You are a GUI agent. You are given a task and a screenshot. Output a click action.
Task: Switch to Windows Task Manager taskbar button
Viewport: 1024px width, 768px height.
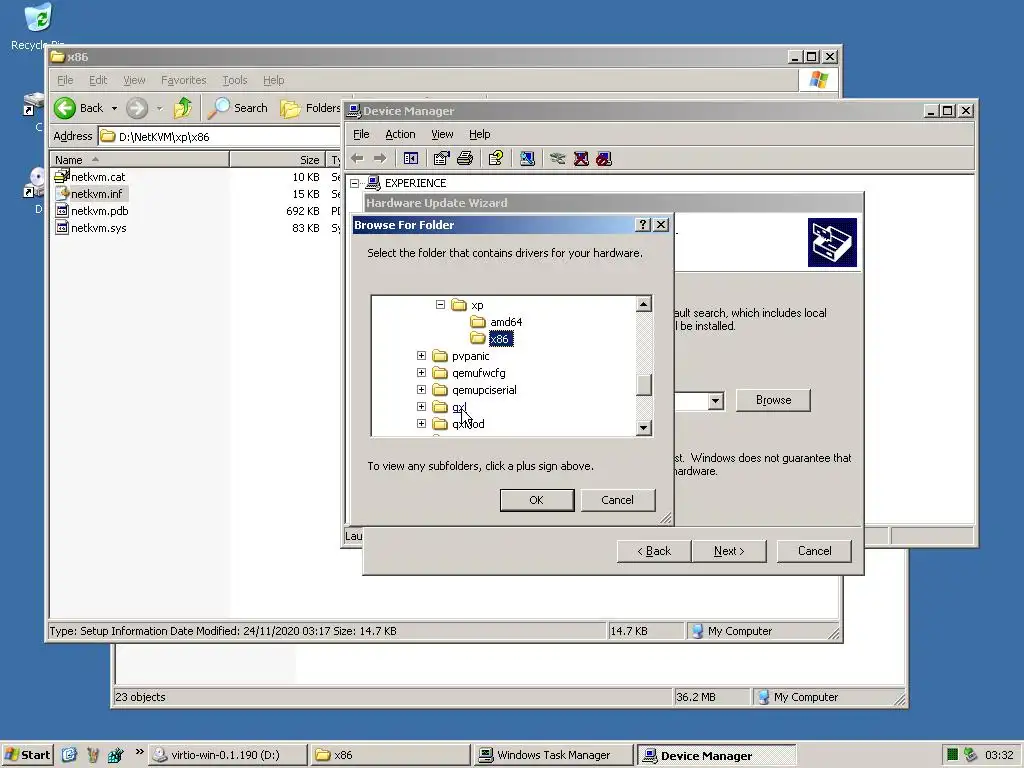pyautogui.click(x=552, y=755)
